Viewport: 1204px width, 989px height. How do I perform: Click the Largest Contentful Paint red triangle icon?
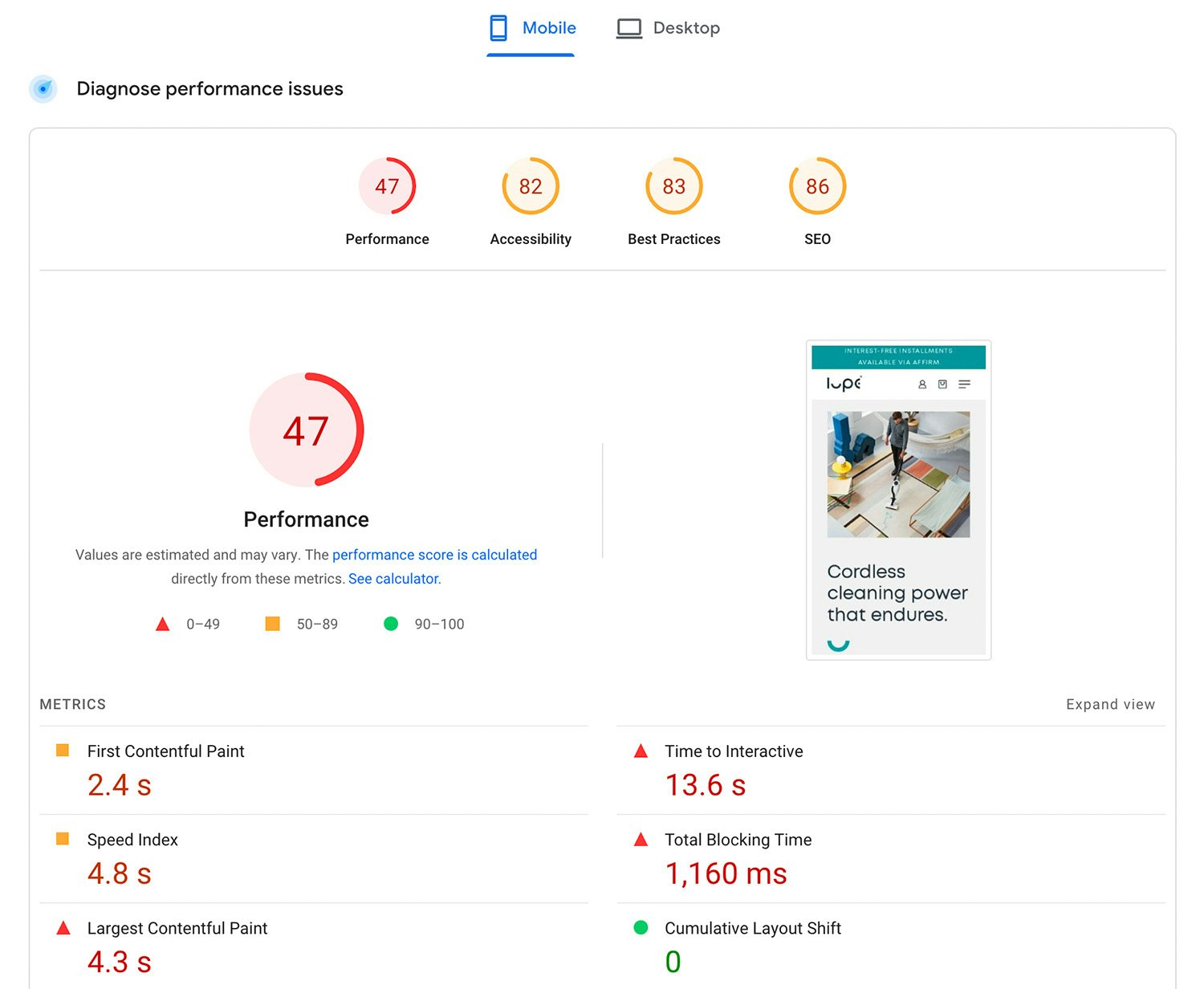tap(63, 928)
